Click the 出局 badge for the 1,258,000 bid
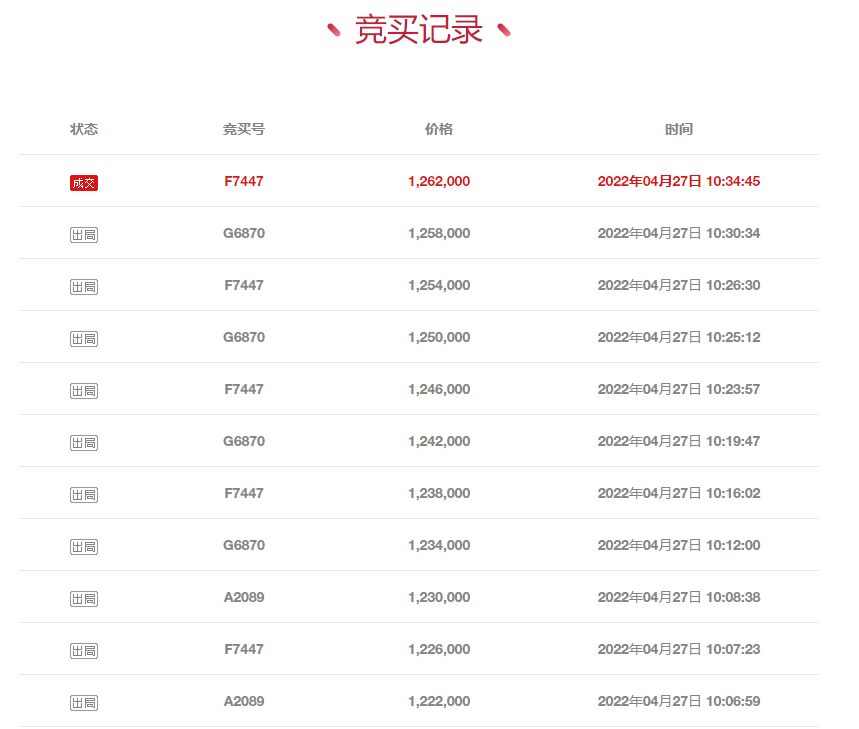Image resolution: width=859 pixels, height=729 pixels. (x=84, y=235)
